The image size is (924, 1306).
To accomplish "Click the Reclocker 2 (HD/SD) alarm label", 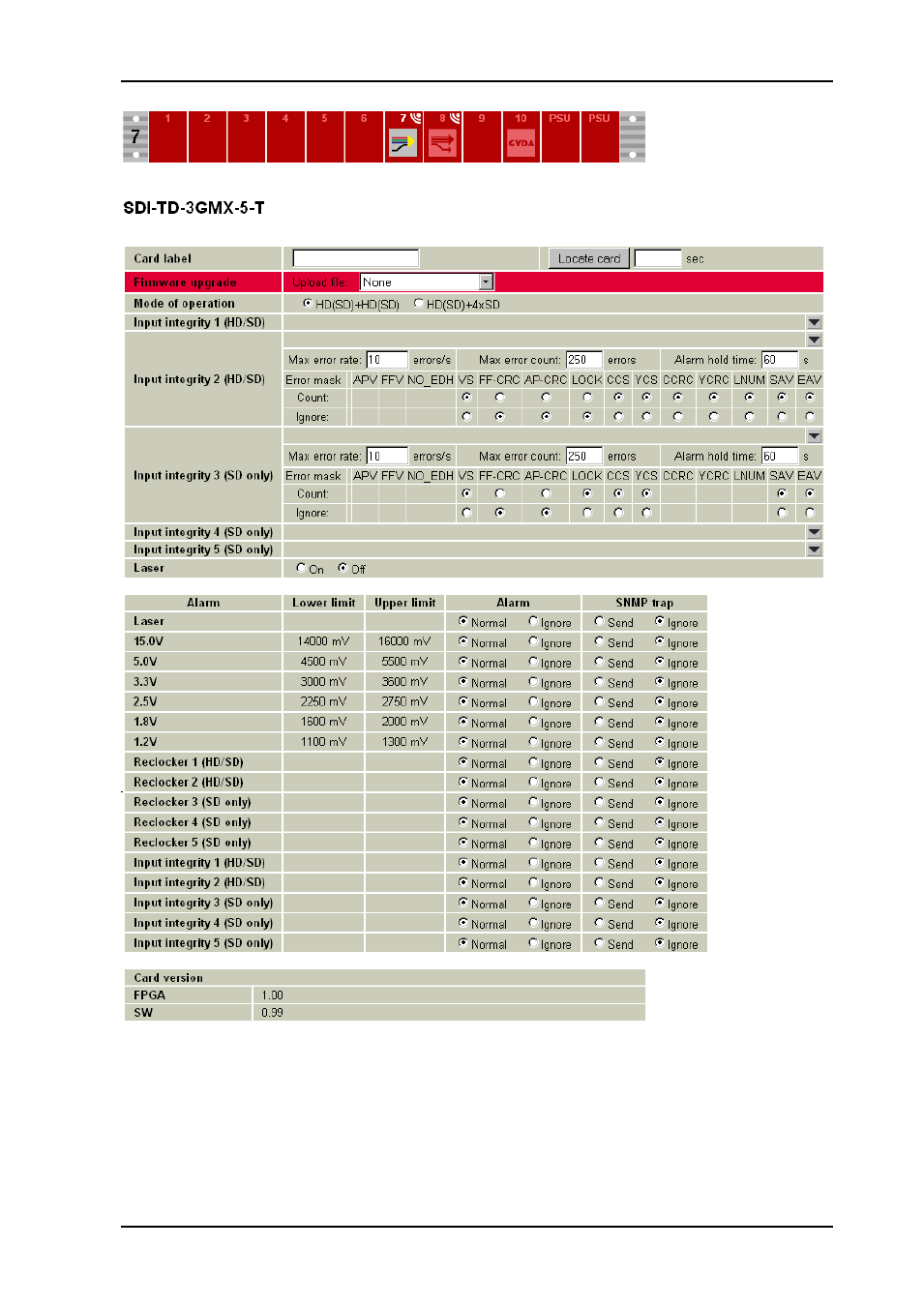I will (x=189, y=783).
